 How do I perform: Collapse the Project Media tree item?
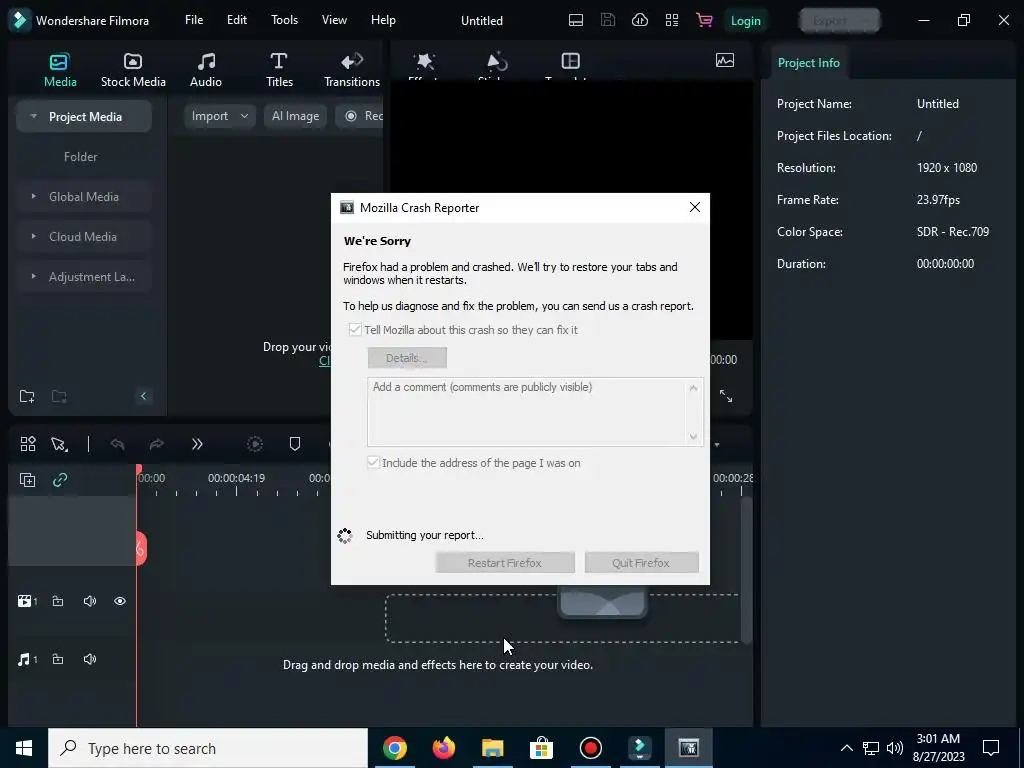coord(33,116)
